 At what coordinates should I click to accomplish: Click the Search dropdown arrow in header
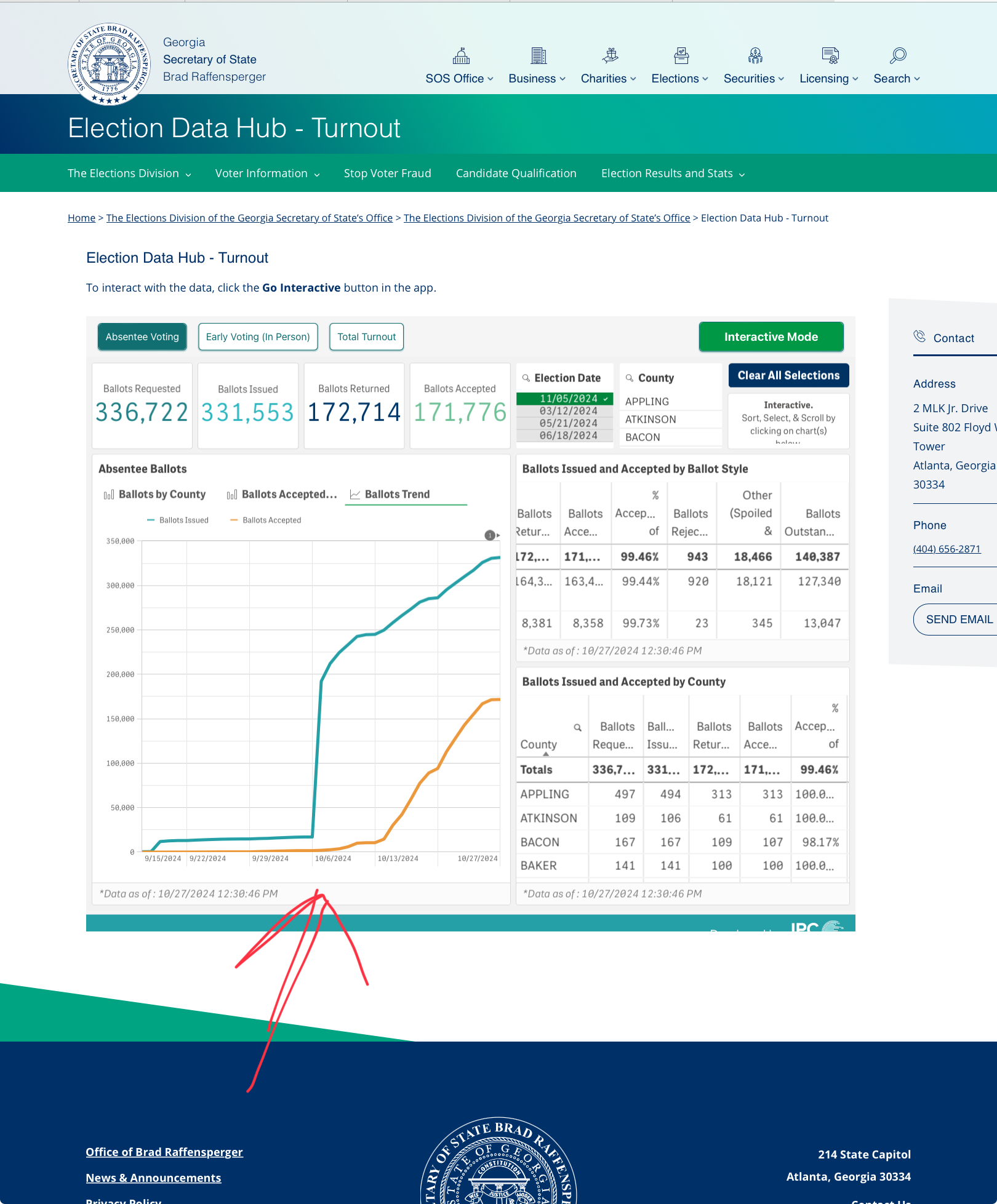coord(917,79)
